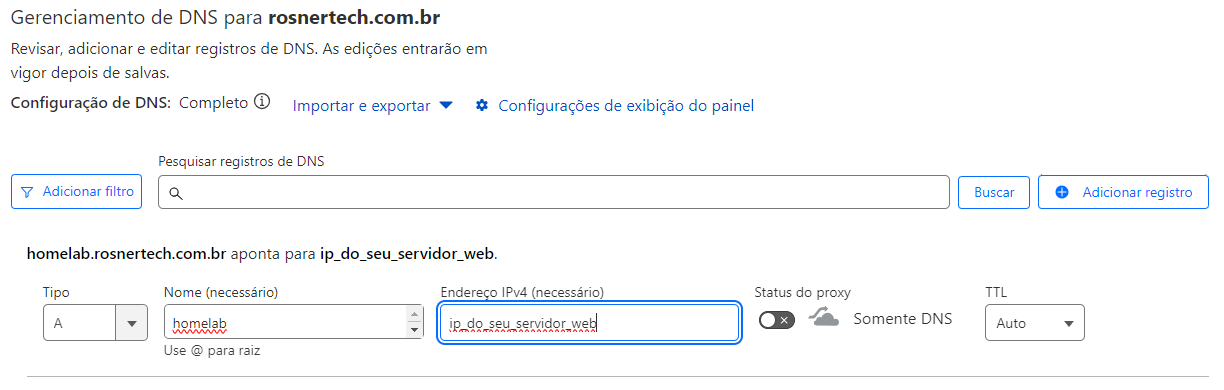Click the Buscar button
This screenshot has width=1224, height=390.
pos(994,192)
